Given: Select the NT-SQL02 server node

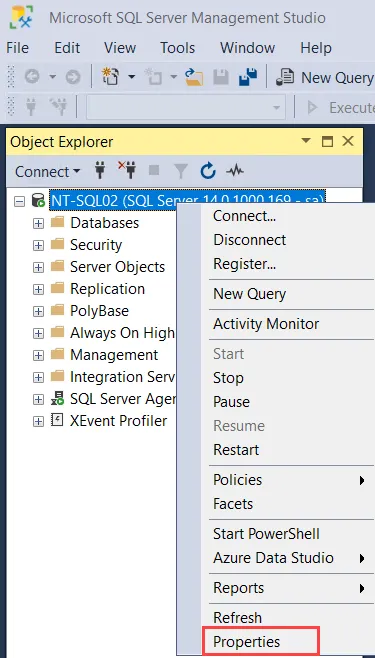Looking at the screenshot, I should pos(188,201).
